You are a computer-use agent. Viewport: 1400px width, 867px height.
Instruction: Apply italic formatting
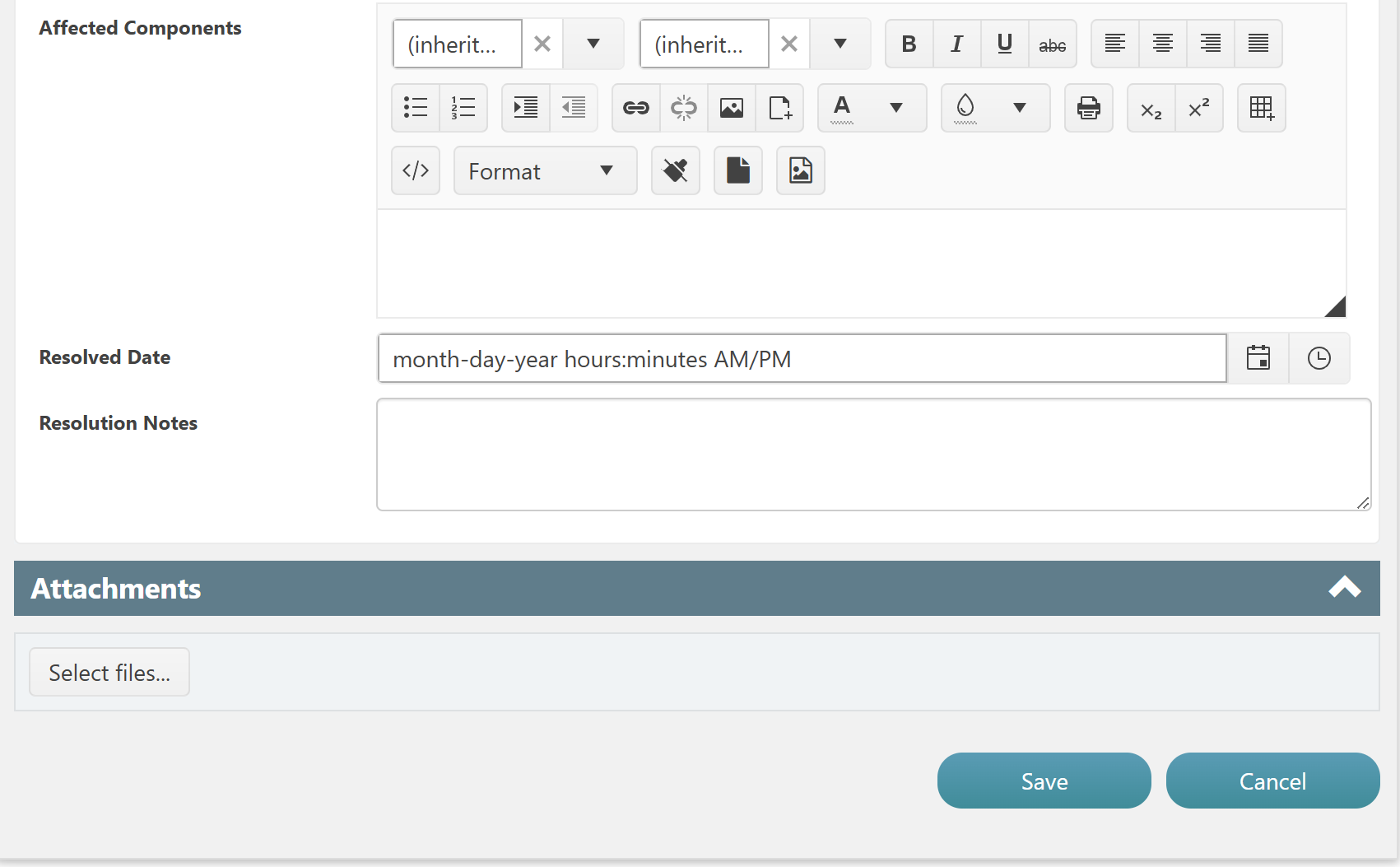956,44
